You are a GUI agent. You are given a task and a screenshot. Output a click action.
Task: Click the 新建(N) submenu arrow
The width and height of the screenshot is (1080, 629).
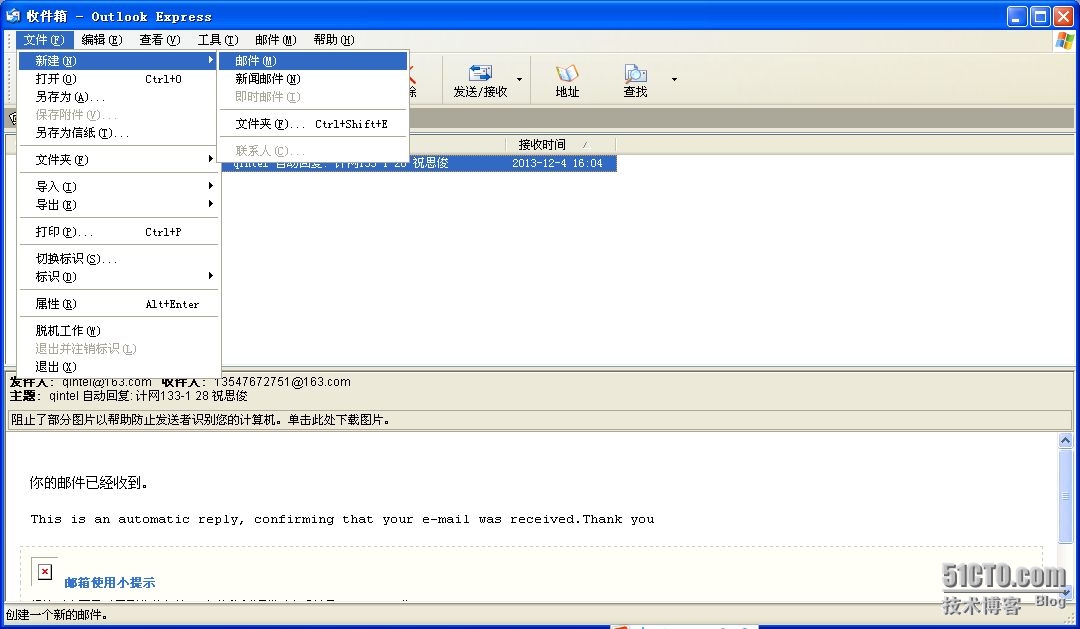(x=211, y=60)
